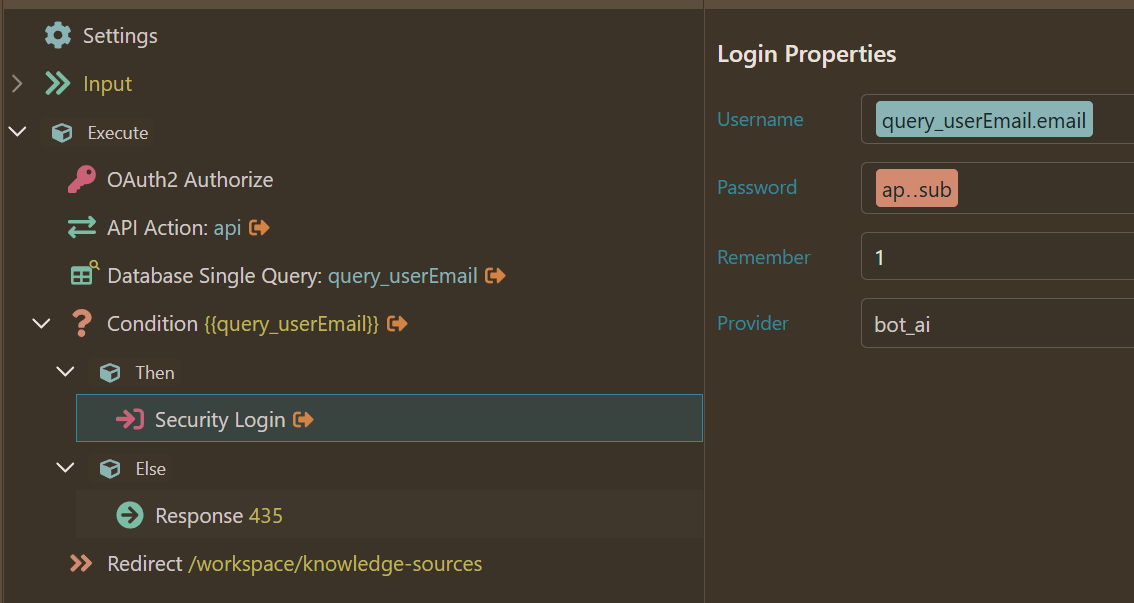Click the API Action arrows icon
The image size is (1134, 603).
(x=82, y=228)
